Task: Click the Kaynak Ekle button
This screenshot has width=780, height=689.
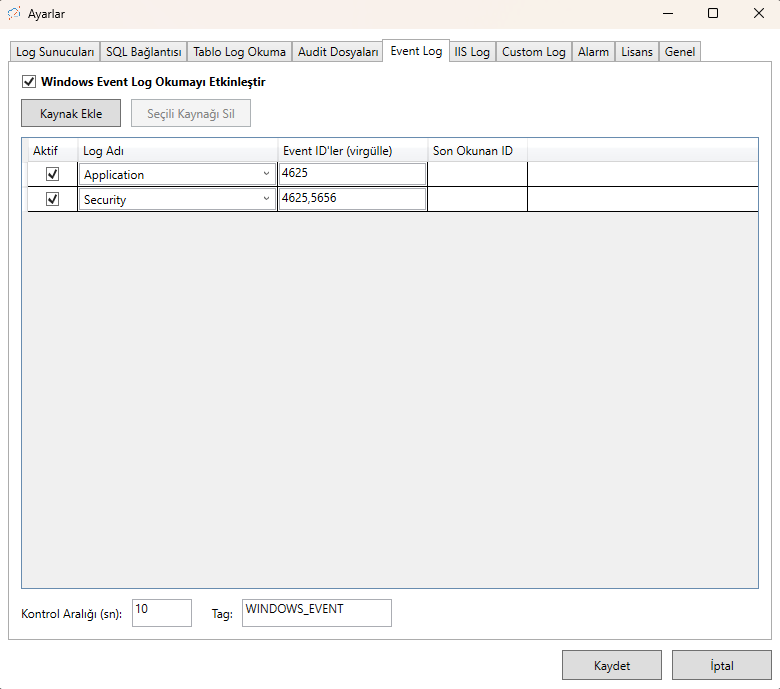Action: tap(71, 113)
